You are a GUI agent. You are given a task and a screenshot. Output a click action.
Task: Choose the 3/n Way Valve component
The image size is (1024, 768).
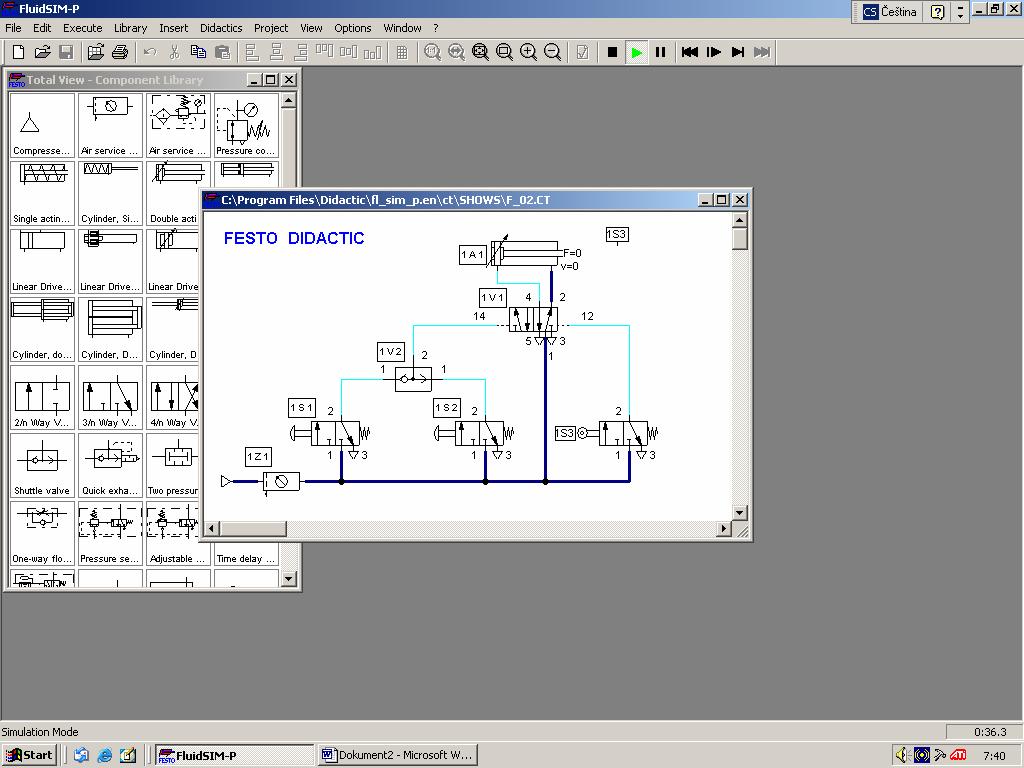point(110,397)
